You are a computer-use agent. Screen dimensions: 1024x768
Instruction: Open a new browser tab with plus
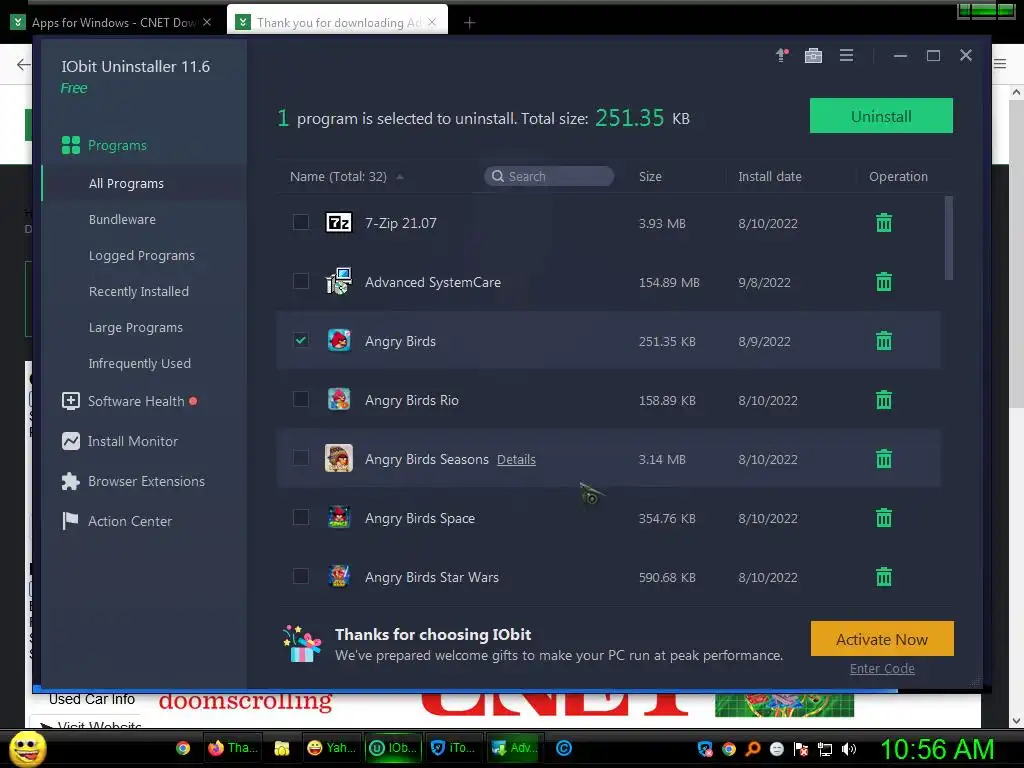click(469, 23)
